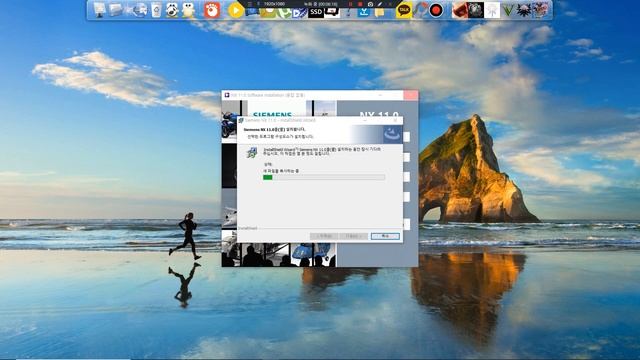Launch the red record circle app in dock
This screenshot has width=640, height=360.
436,10
